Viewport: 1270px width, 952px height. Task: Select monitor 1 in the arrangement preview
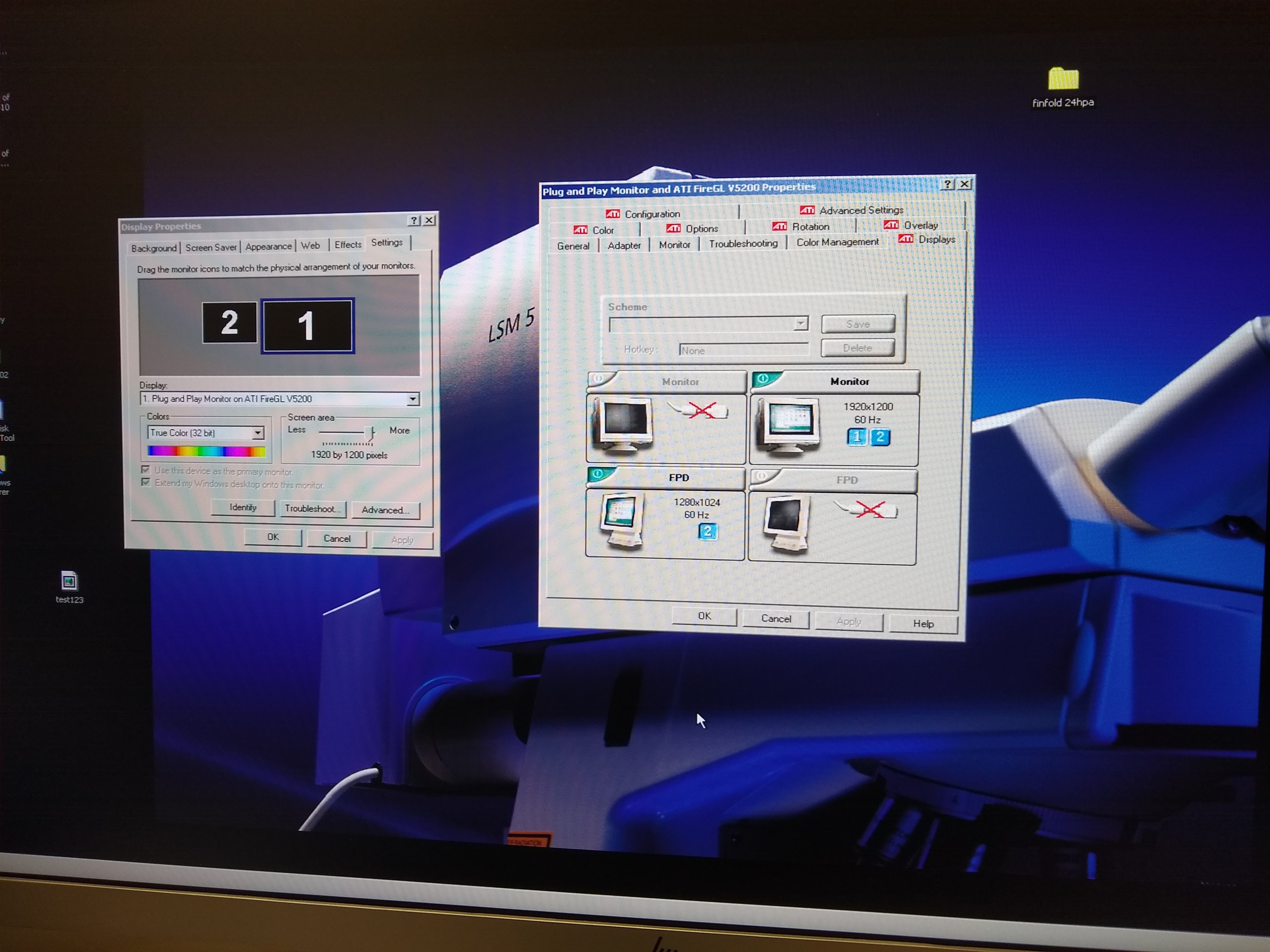coord(307,325)
